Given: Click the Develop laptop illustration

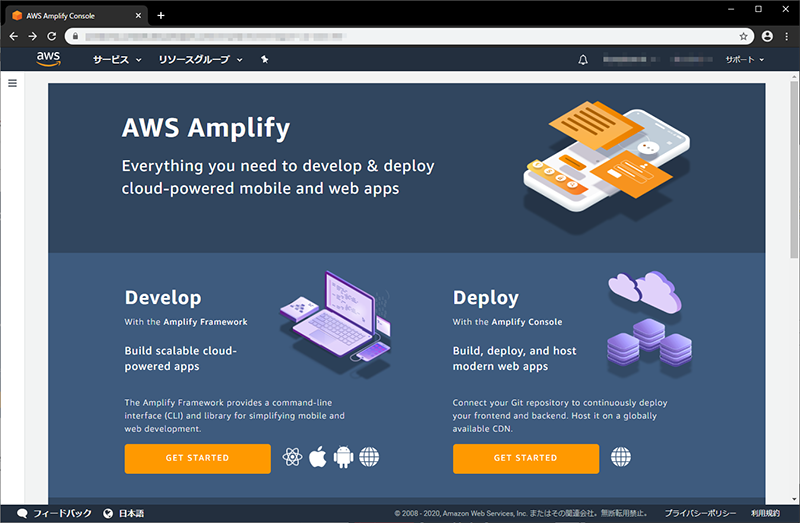Looking at the screenshot, I should coord(336,323).
